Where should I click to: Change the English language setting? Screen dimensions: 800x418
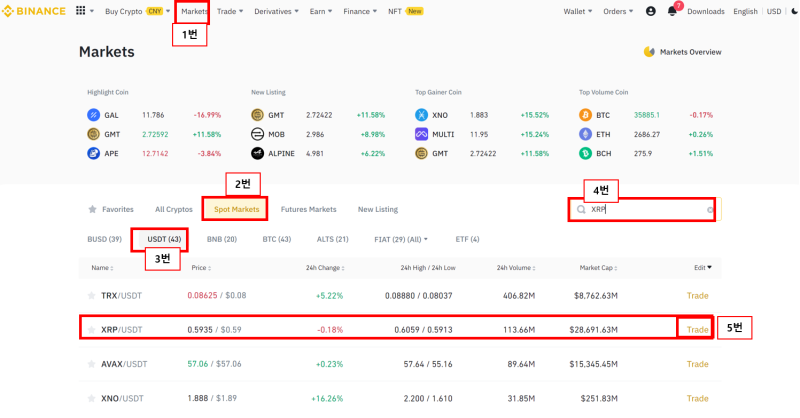(745, 11)
